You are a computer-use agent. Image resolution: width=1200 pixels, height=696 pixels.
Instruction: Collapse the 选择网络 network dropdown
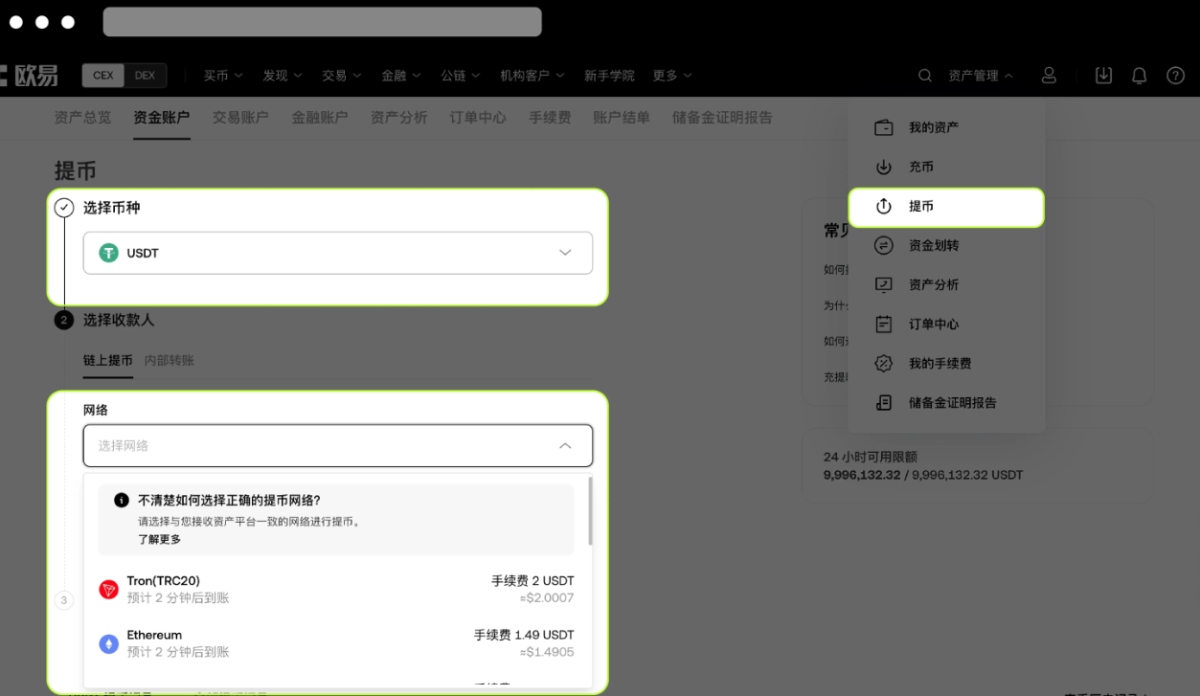(565, 446)
